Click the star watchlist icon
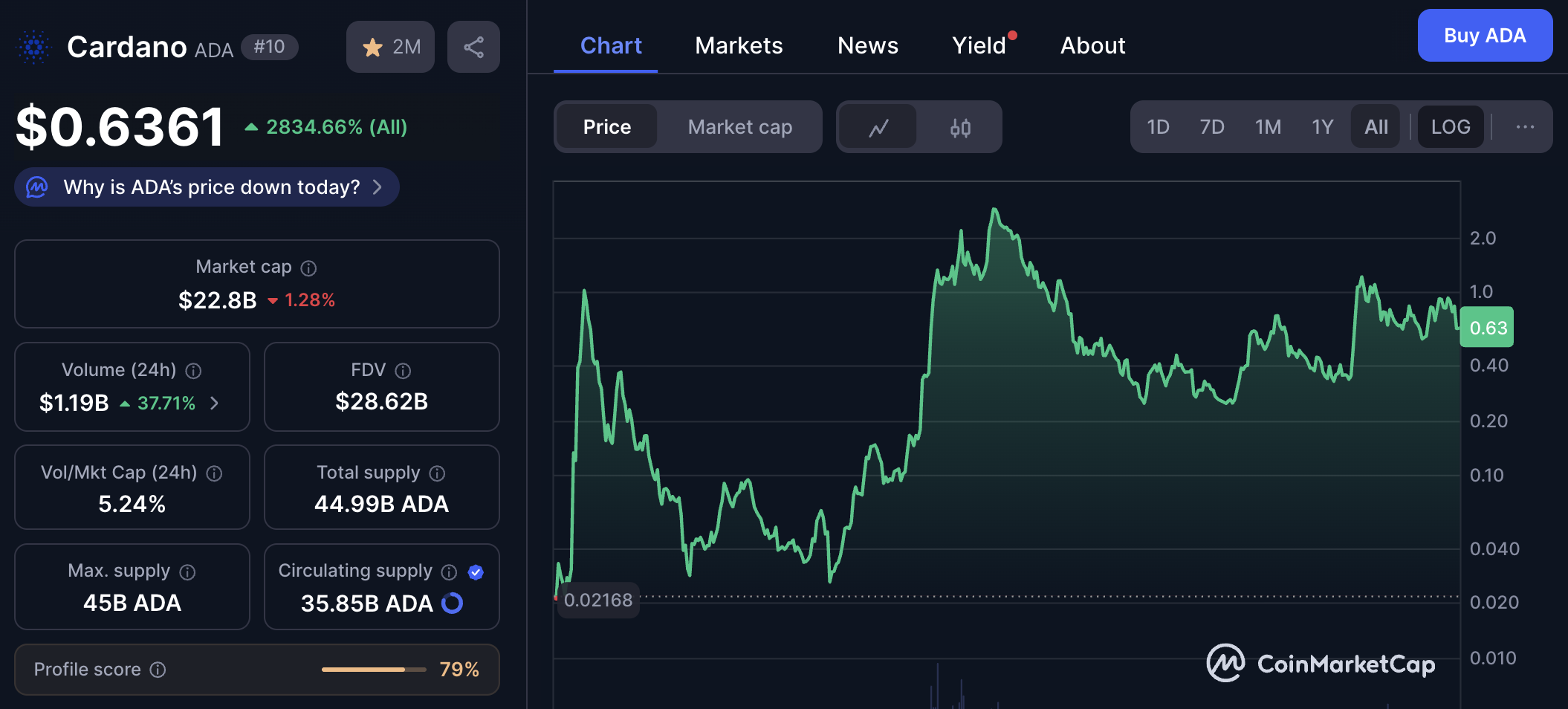The image size is (1568, 709). tap(372, 48)
